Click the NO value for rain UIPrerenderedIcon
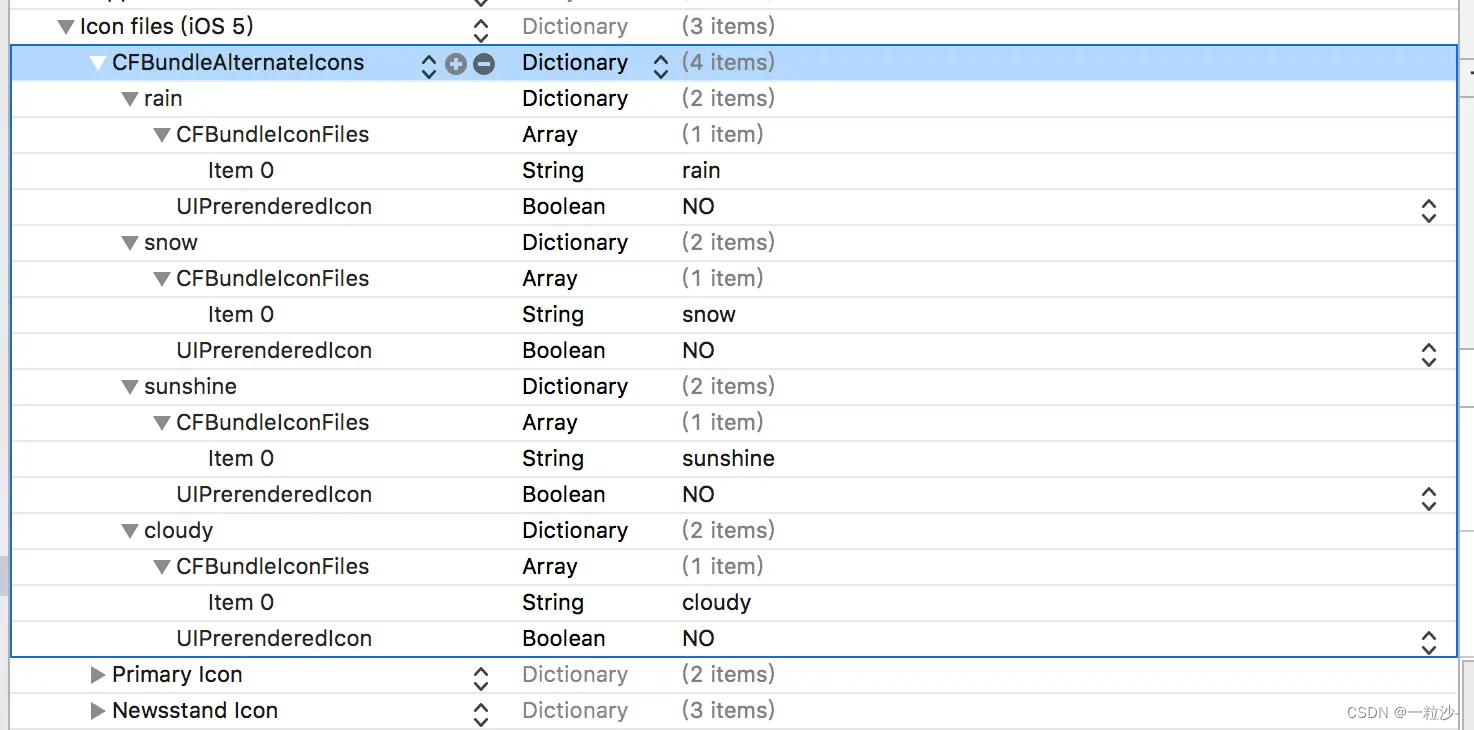This screenshot has width=1474, height=730. [x=698, y=207]
